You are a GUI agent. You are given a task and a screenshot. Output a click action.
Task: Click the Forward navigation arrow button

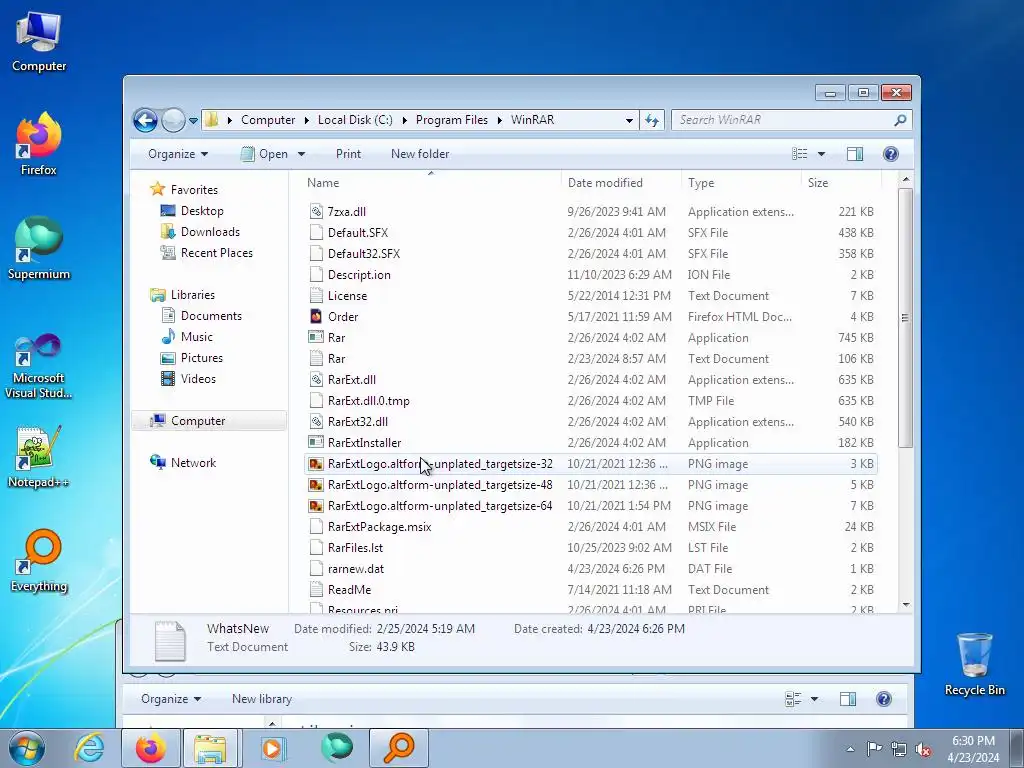point(173,120)
